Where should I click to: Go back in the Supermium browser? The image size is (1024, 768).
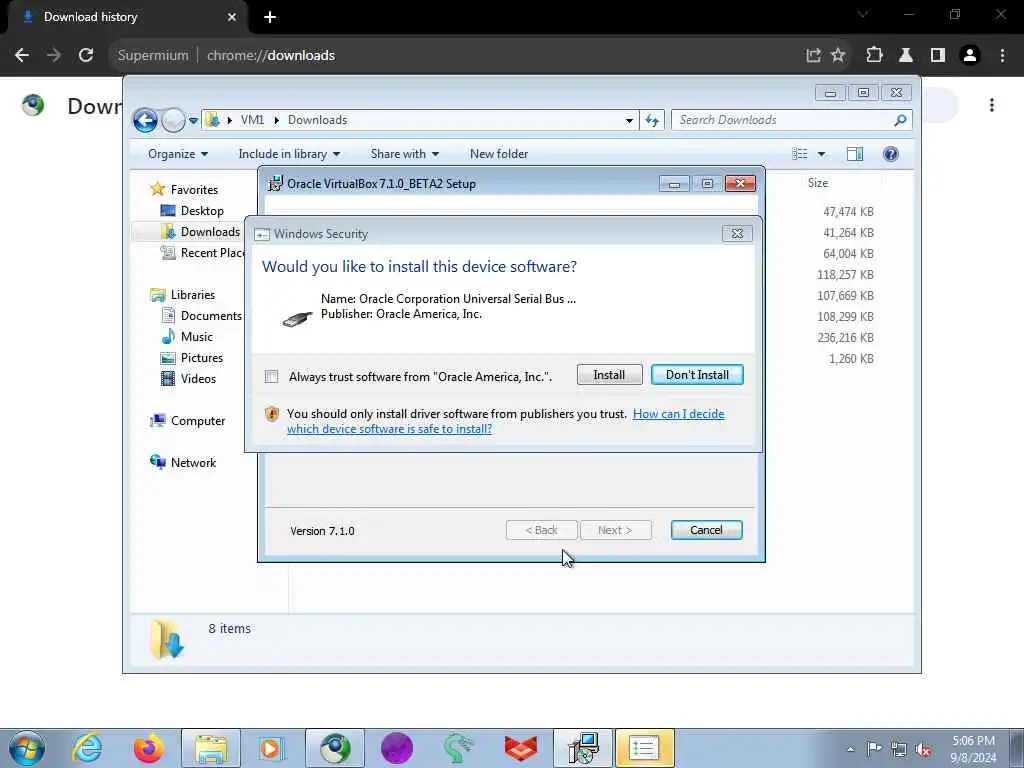coord(22,56)
